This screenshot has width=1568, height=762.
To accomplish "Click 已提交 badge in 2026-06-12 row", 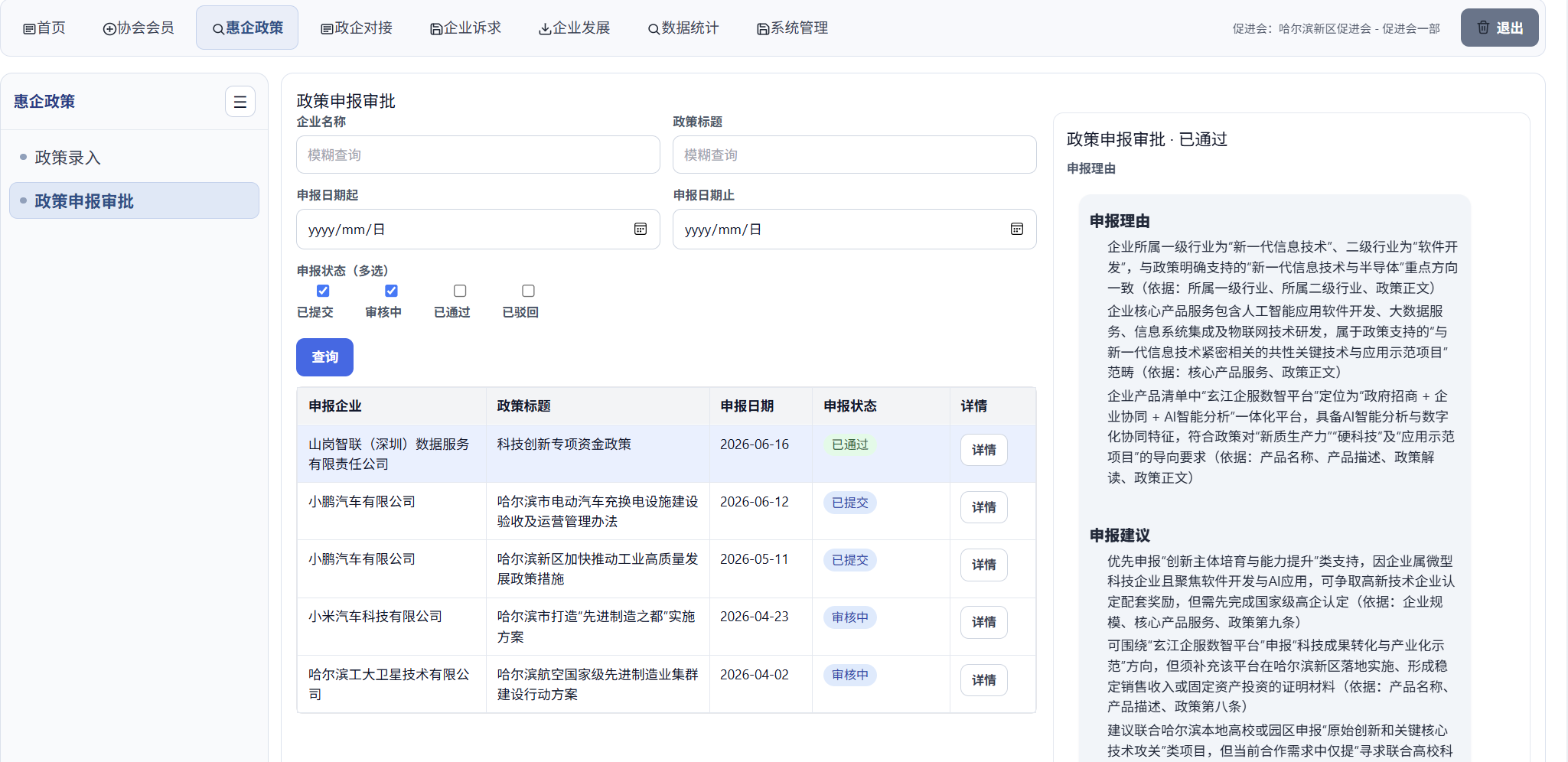I will (850, 503).
